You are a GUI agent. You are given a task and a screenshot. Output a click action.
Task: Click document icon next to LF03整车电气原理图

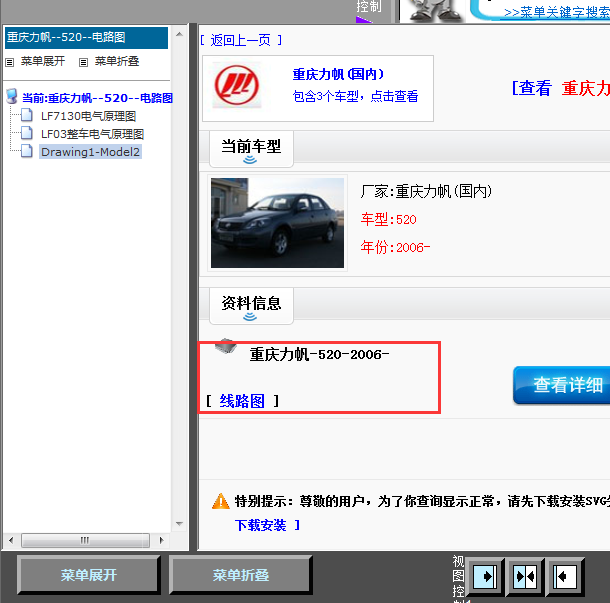click(26, 133)
